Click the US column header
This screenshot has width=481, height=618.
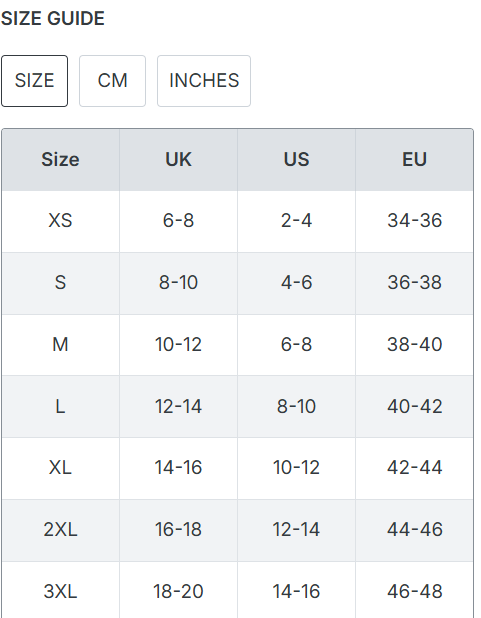pos(296,160)
